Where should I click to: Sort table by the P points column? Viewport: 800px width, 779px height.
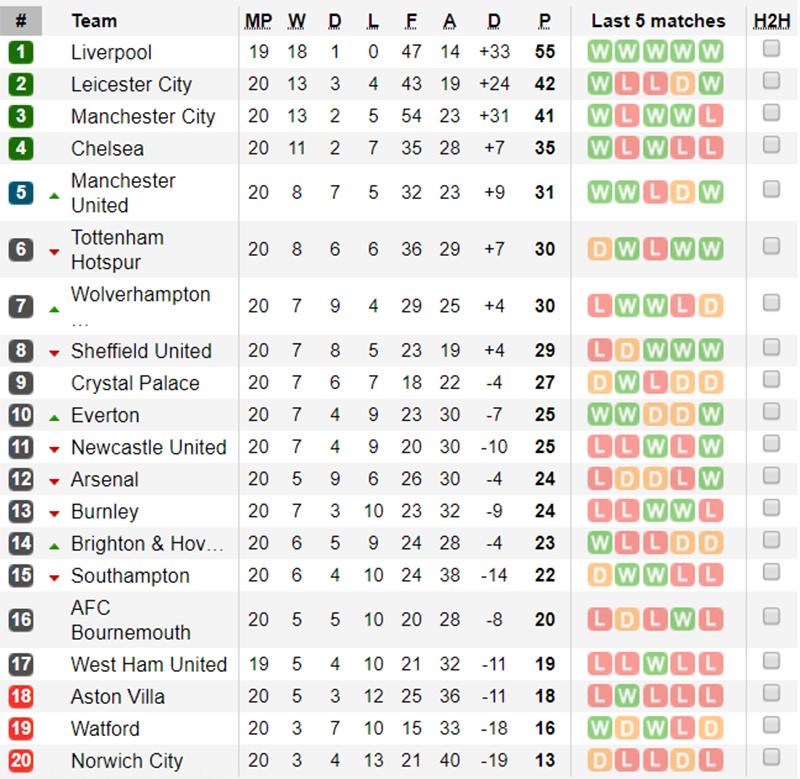(x=544, y=21)
